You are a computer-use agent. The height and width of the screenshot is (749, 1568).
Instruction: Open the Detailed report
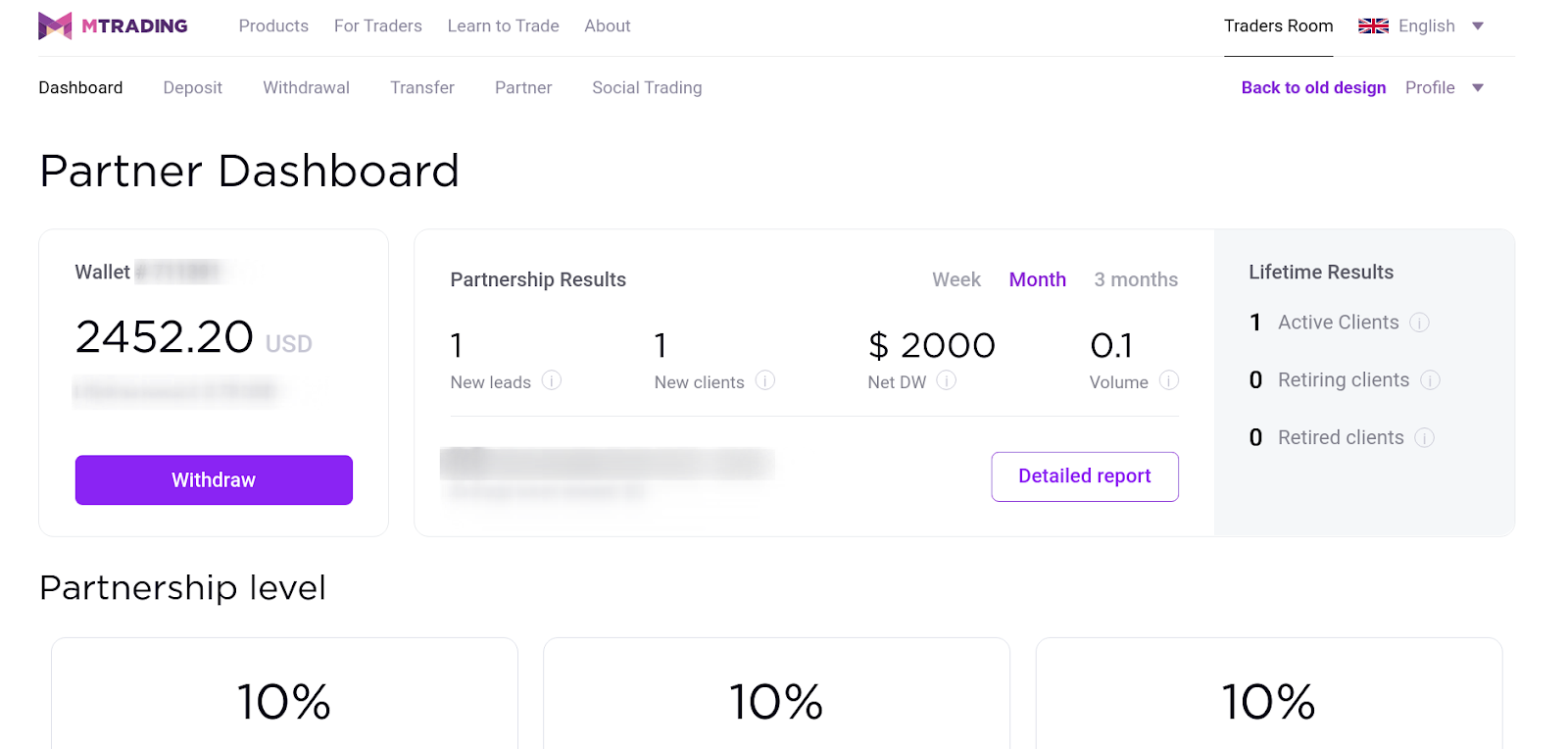pyautogui.click(x=1085, y=476)
